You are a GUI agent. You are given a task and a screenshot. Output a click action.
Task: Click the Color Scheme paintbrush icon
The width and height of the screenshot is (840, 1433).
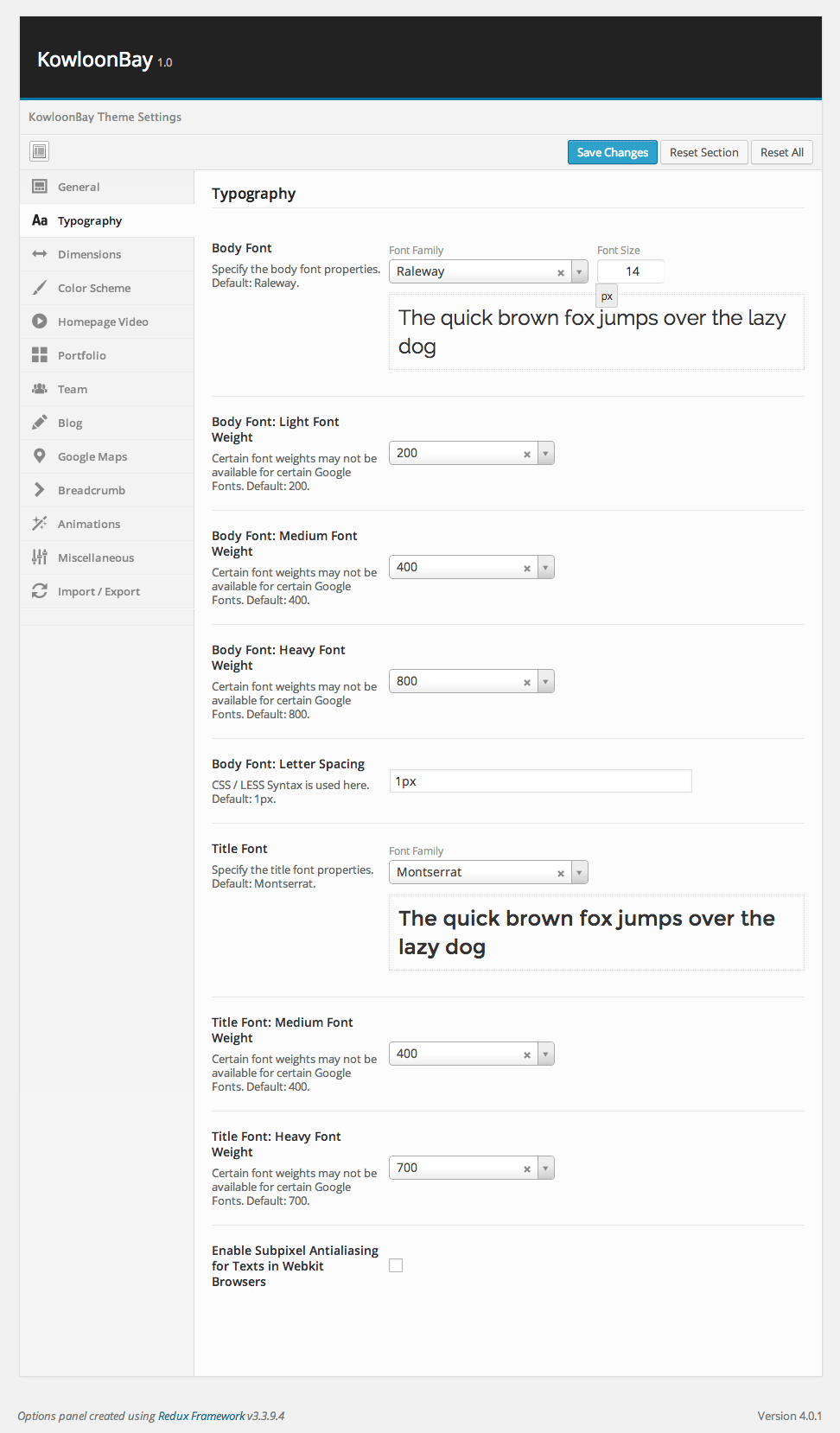click(39, 288)
